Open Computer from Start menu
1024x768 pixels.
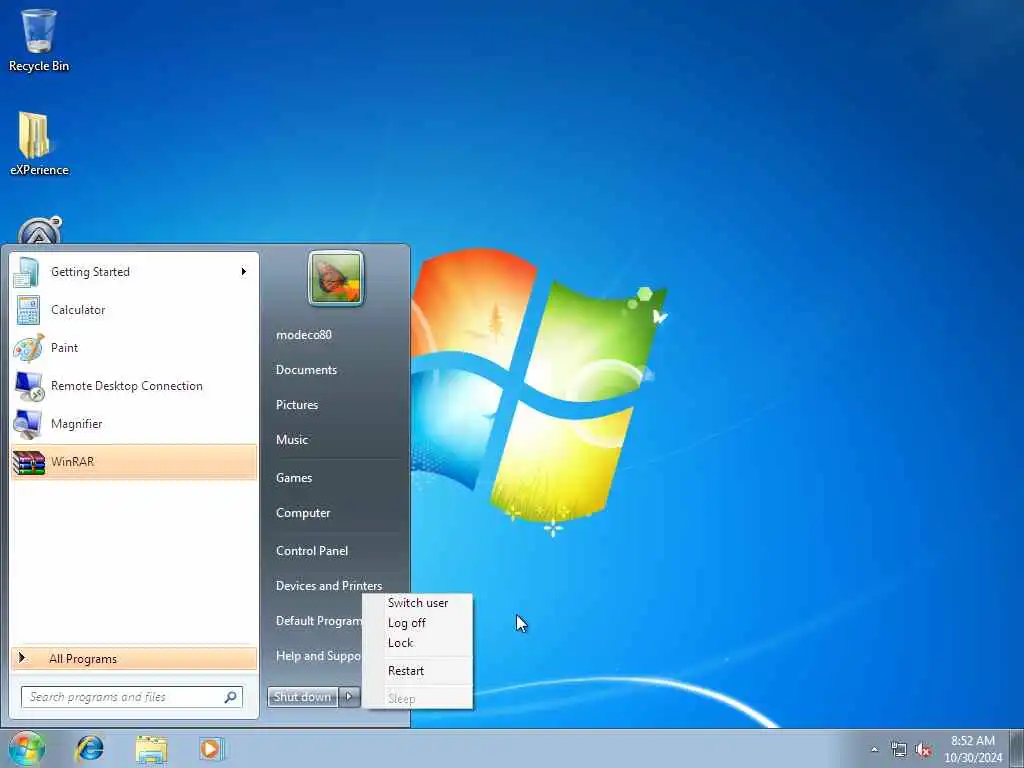point(303,513)
